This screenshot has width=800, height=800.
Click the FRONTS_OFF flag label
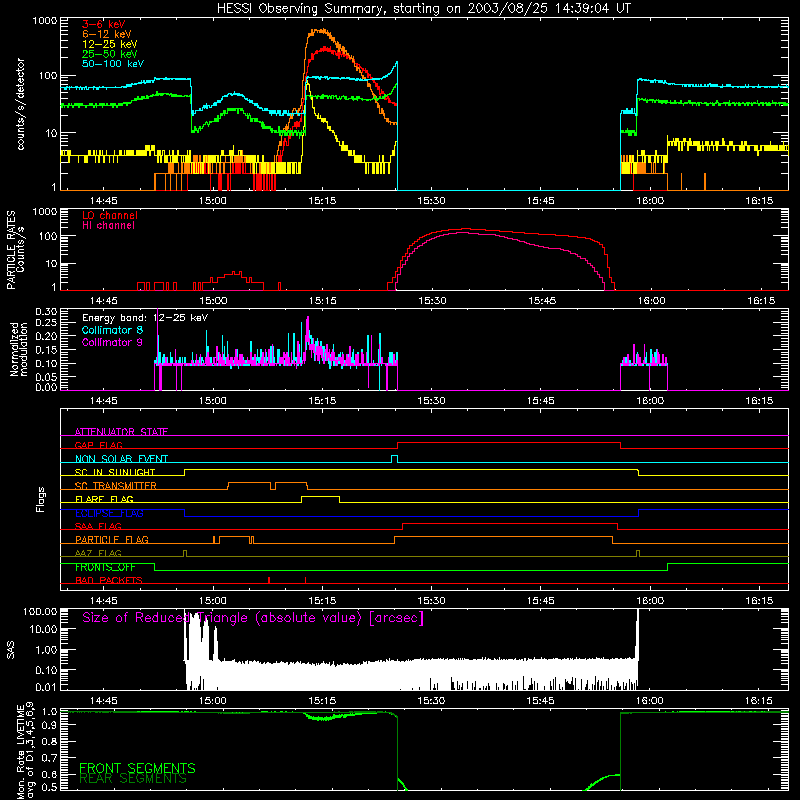(105, 567)
